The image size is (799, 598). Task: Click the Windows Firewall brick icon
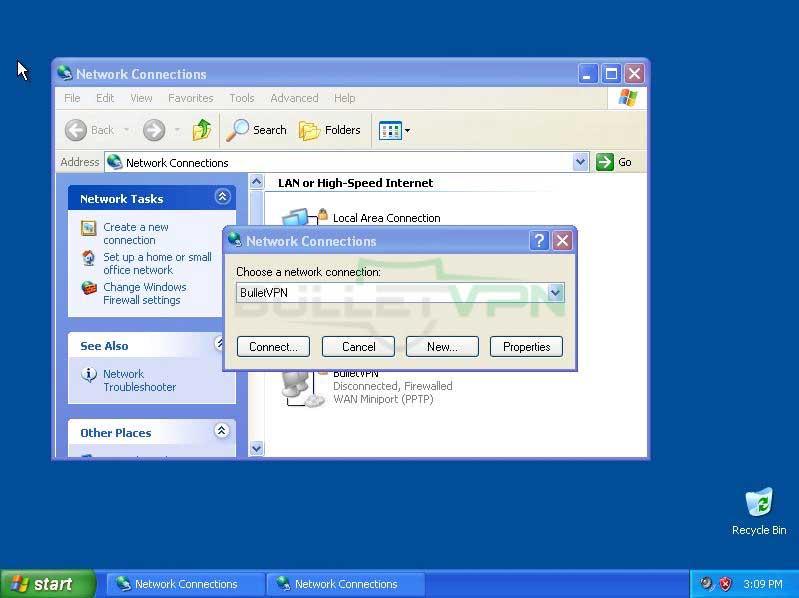89,288
